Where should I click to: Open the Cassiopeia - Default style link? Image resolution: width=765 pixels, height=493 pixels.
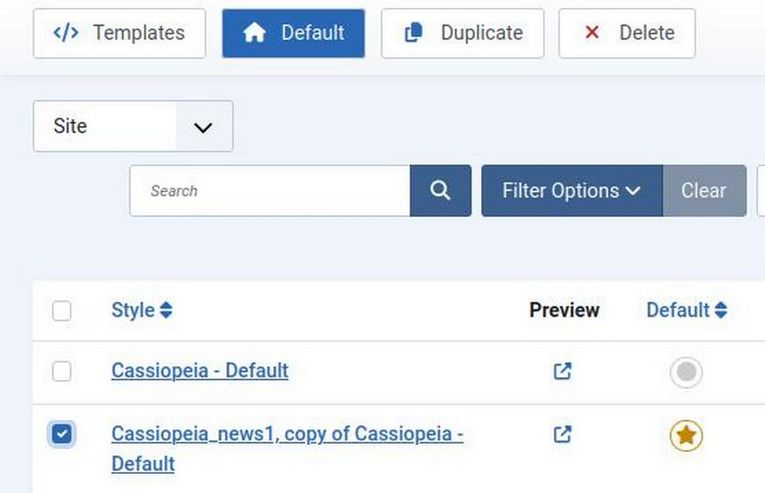click(200, 370)
